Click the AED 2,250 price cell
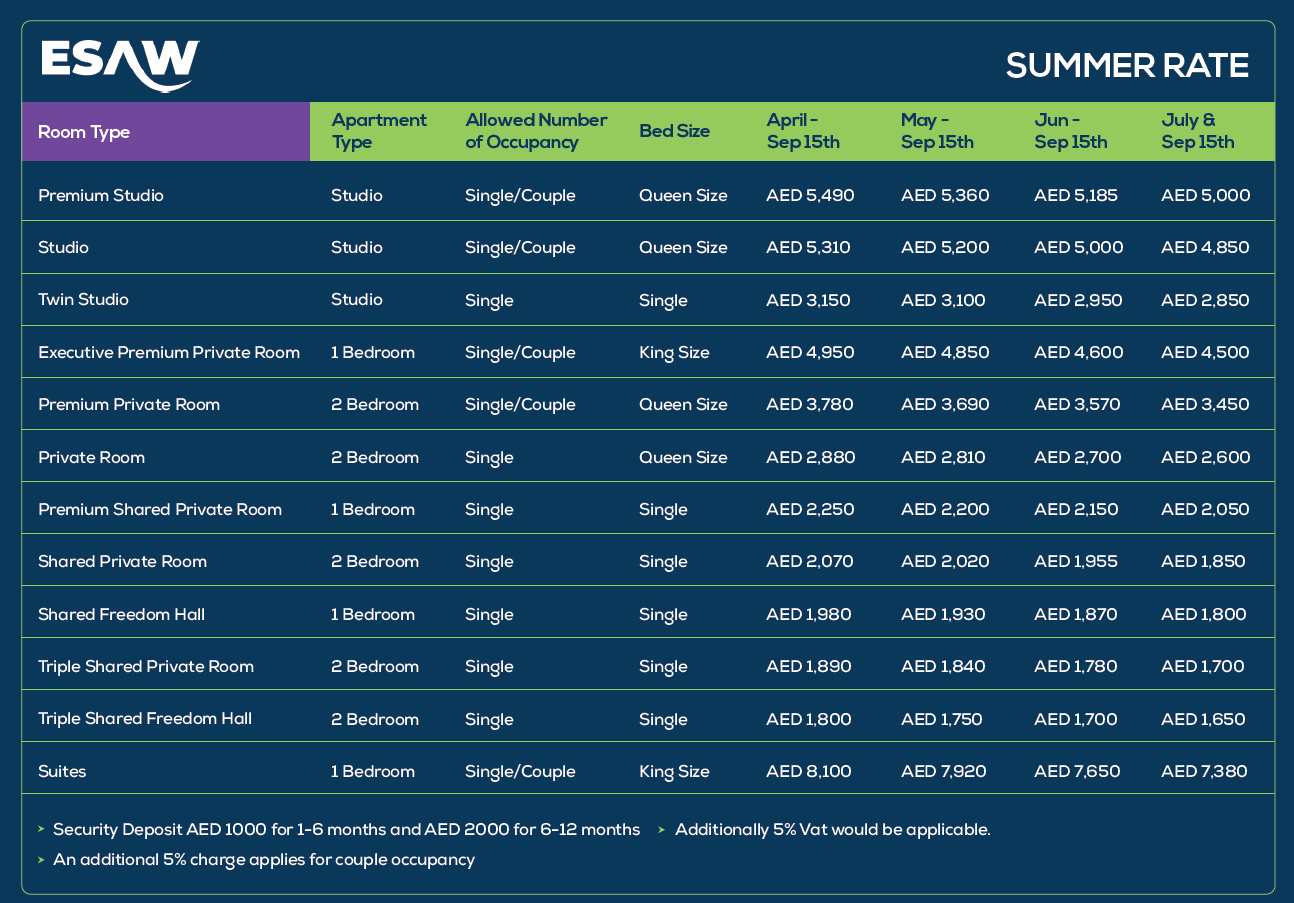 coord(810,509)
